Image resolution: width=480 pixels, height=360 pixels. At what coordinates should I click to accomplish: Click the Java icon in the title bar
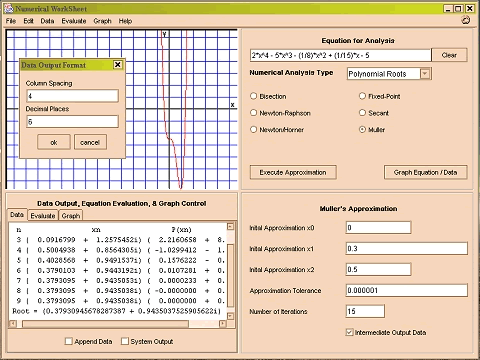[x=9, y=9]
